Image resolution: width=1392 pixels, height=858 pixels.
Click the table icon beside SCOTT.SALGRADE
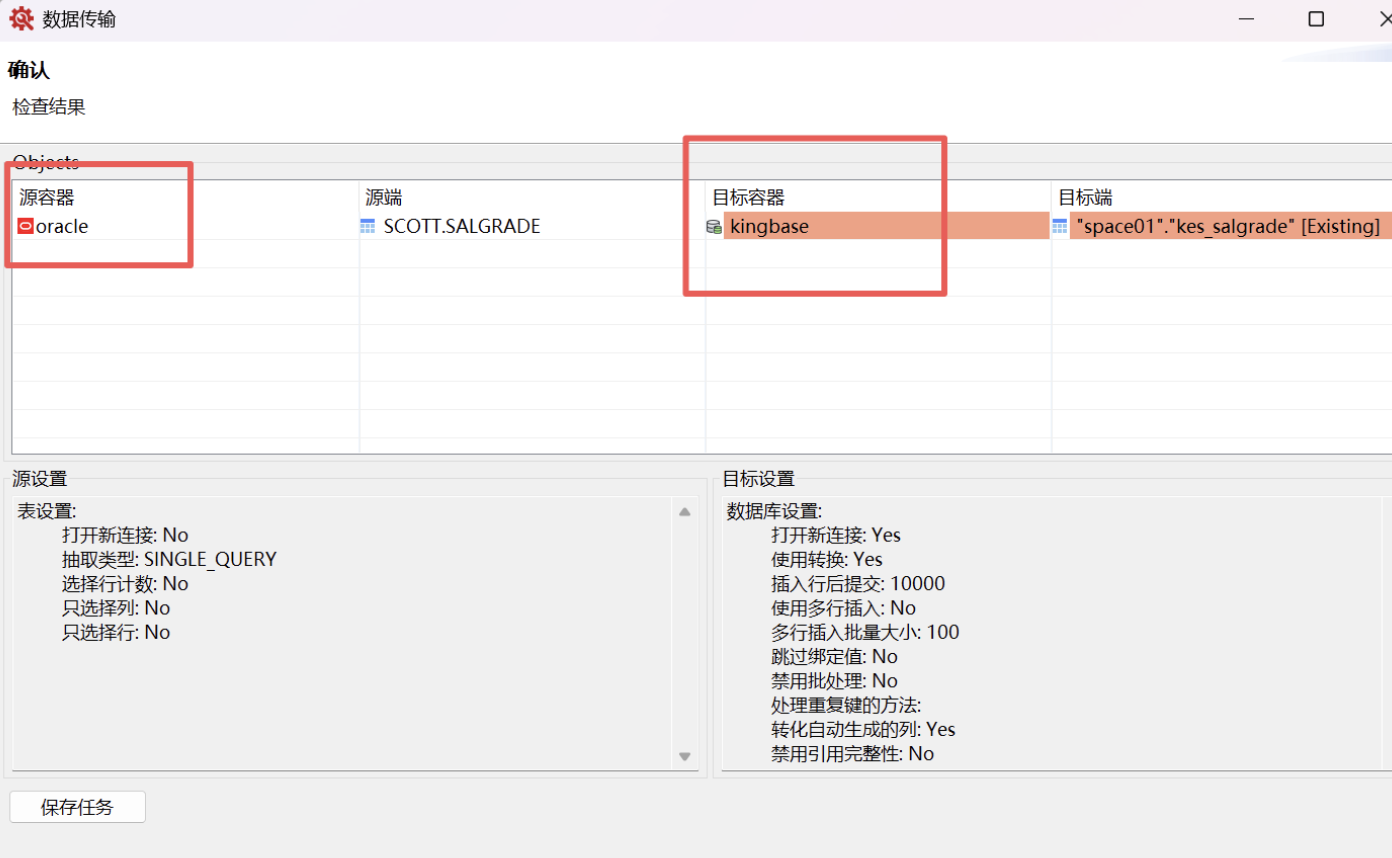(x=368, y=226)
